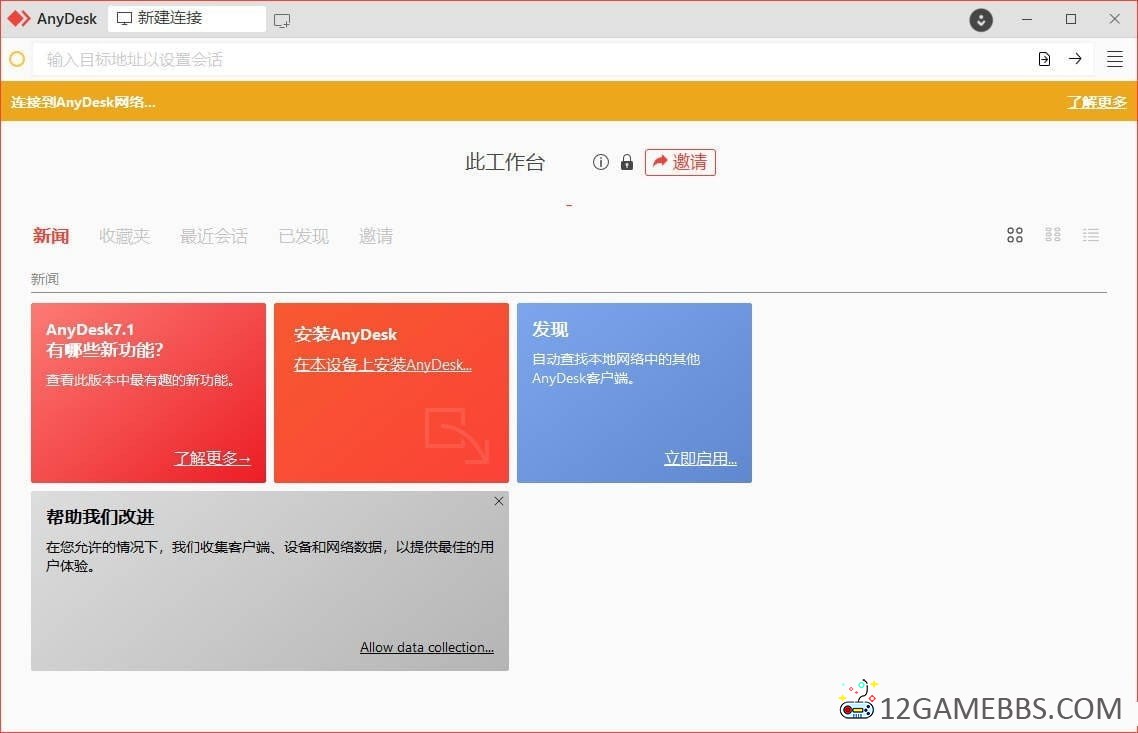Click the 邀请 invite button
Screen dimensions: 1138x733
(x=680, y=162)
